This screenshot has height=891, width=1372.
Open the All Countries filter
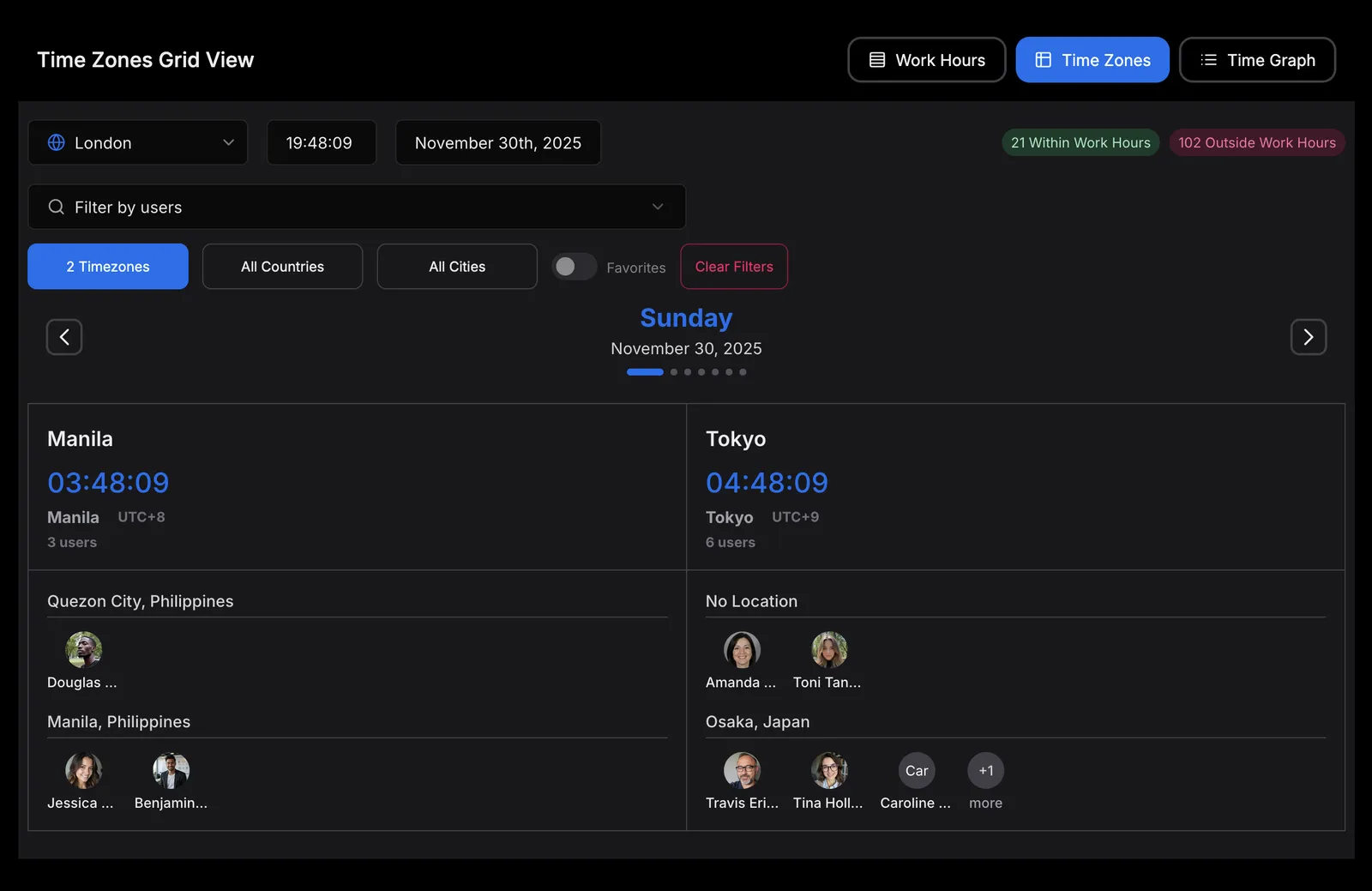point(282,267)
